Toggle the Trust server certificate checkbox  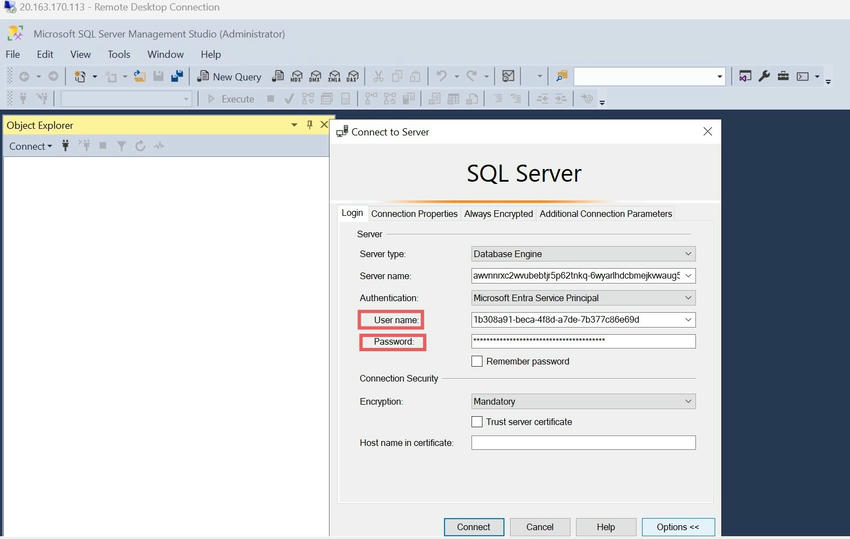[x=477, y=421]
